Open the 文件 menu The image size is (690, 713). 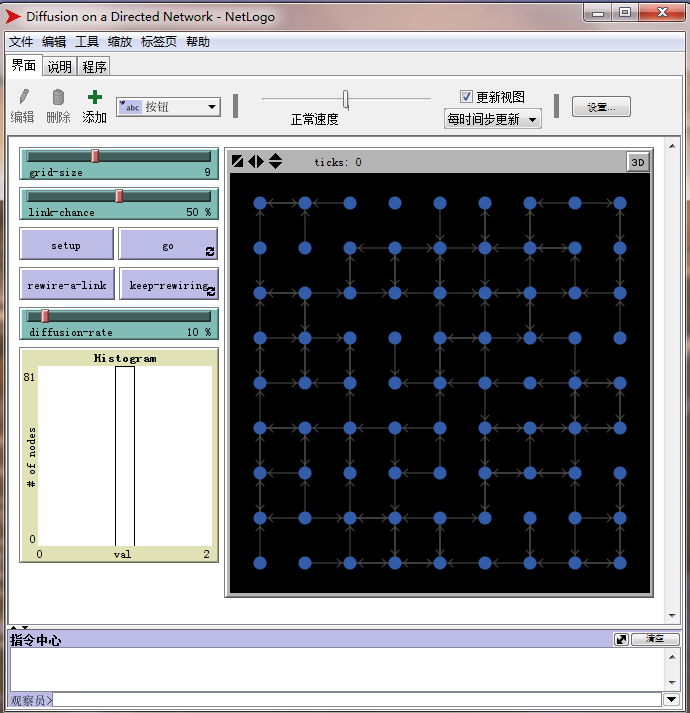[21, 42]
